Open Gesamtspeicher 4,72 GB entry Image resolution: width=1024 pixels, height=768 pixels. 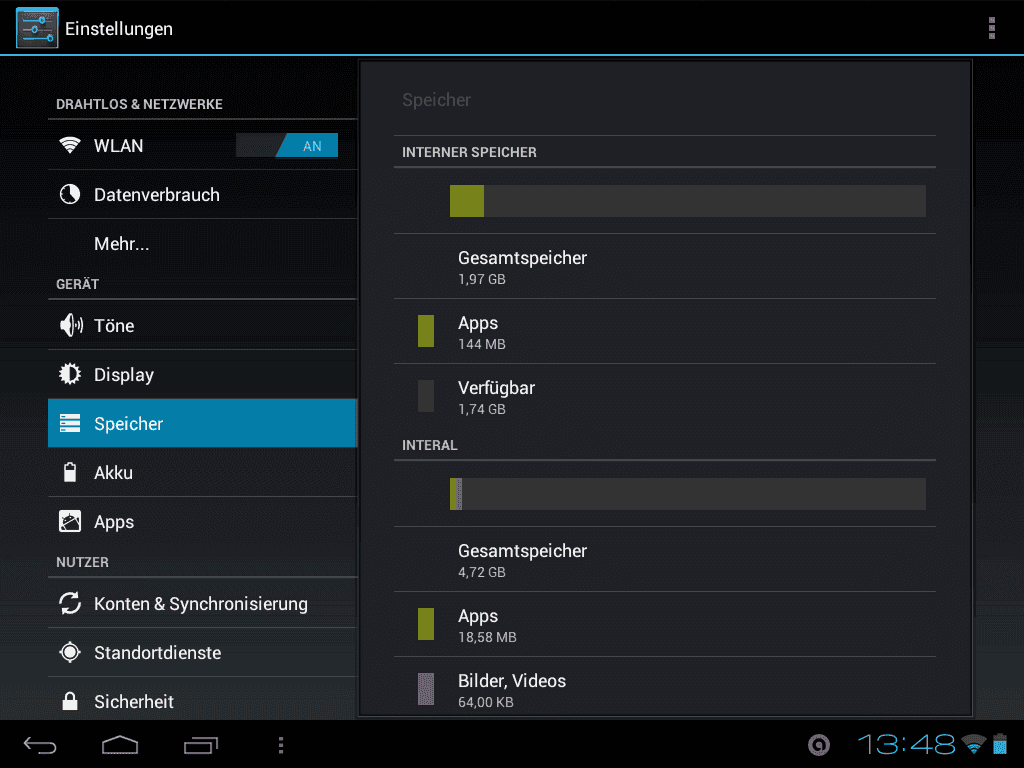coord(665,559)
